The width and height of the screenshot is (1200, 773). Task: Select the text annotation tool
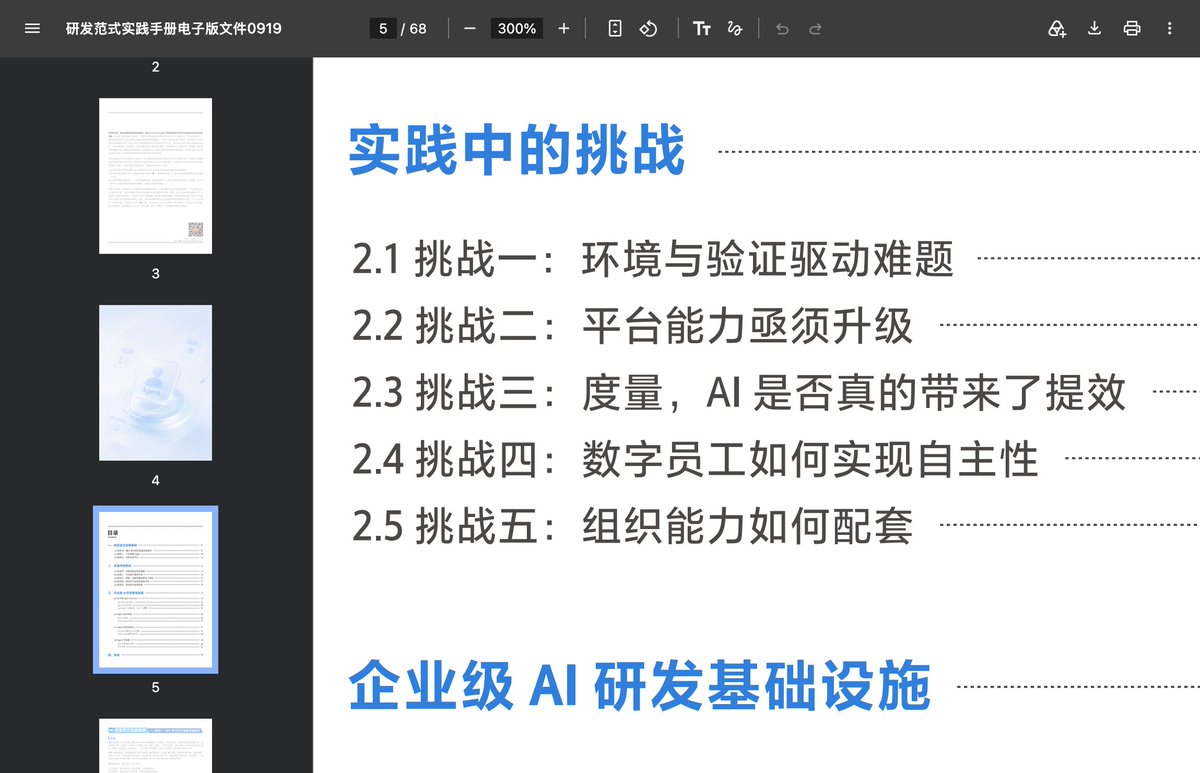tap(702, 28)
